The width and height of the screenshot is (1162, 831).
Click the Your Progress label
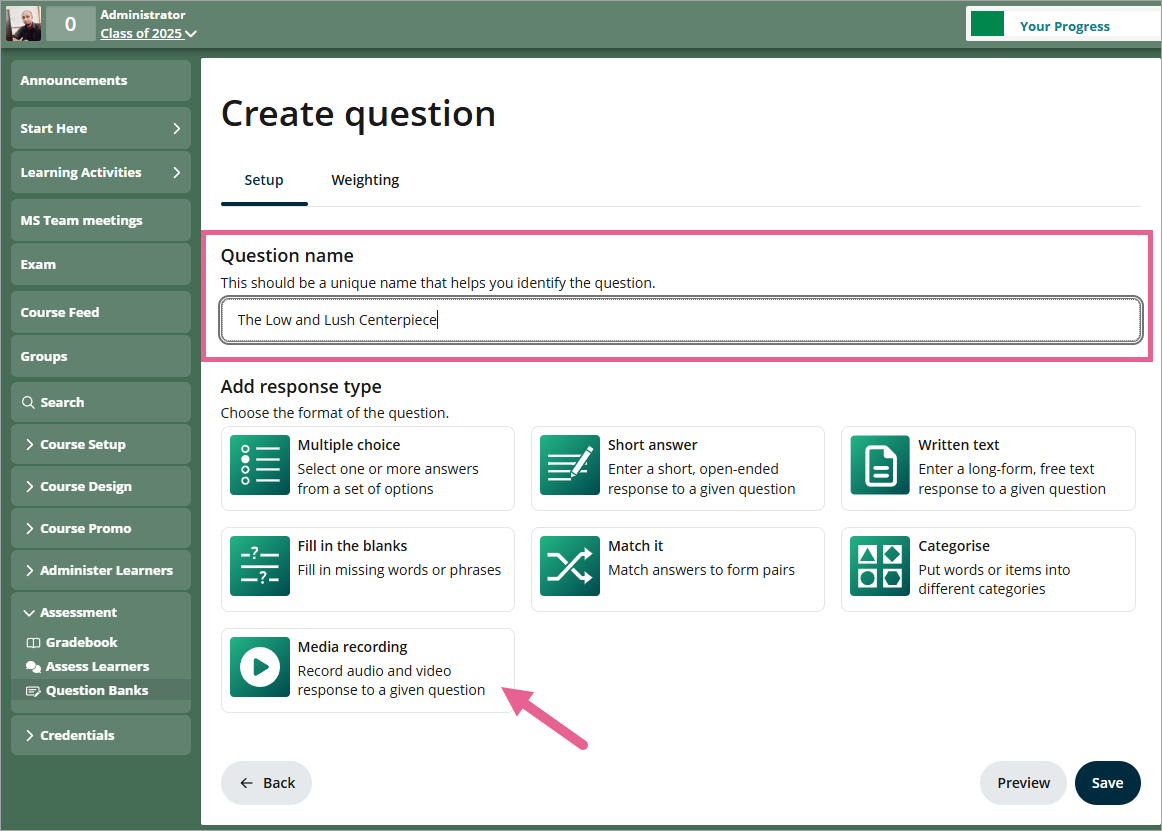[x=1065, y=26]
